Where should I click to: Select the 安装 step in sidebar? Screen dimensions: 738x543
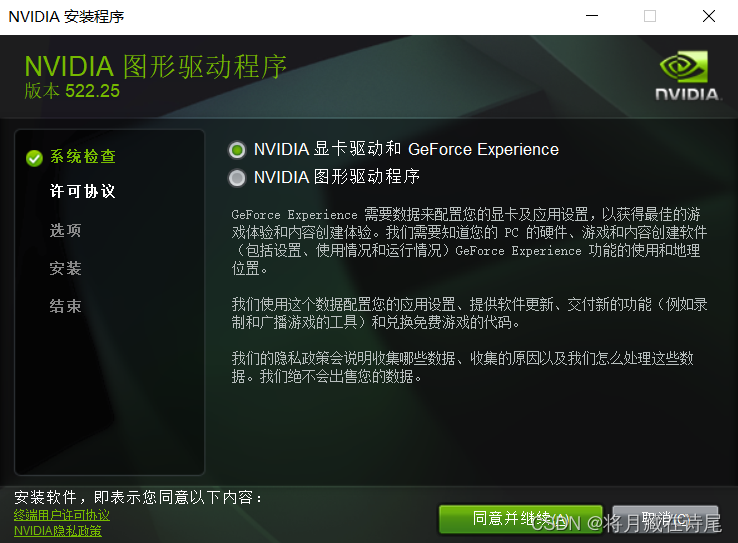click(65, 269)
